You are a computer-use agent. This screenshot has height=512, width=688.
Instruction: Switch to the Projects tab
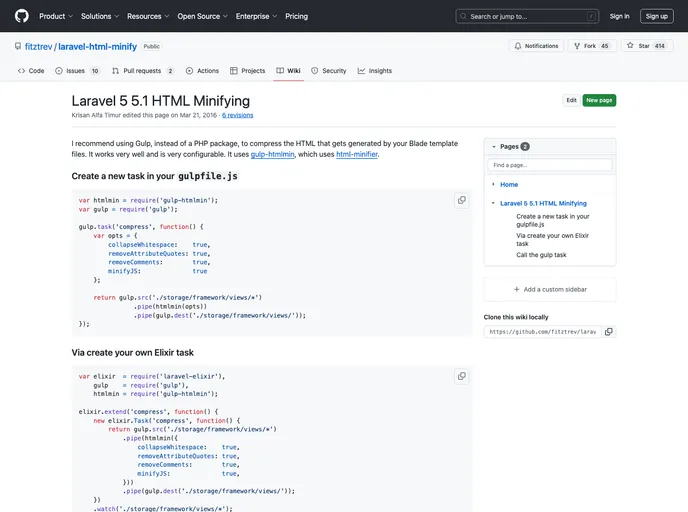point(247,71)
